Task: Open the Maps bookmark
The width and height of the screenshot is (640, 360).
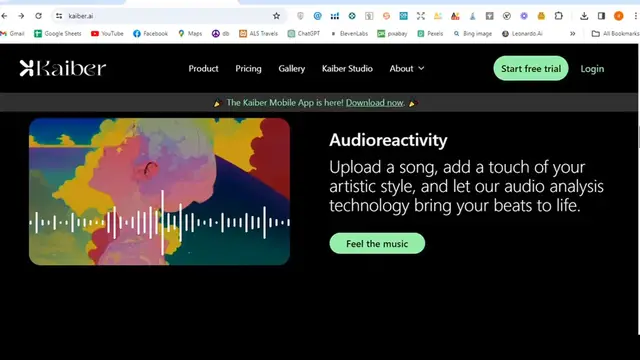Action: point(190,33)
